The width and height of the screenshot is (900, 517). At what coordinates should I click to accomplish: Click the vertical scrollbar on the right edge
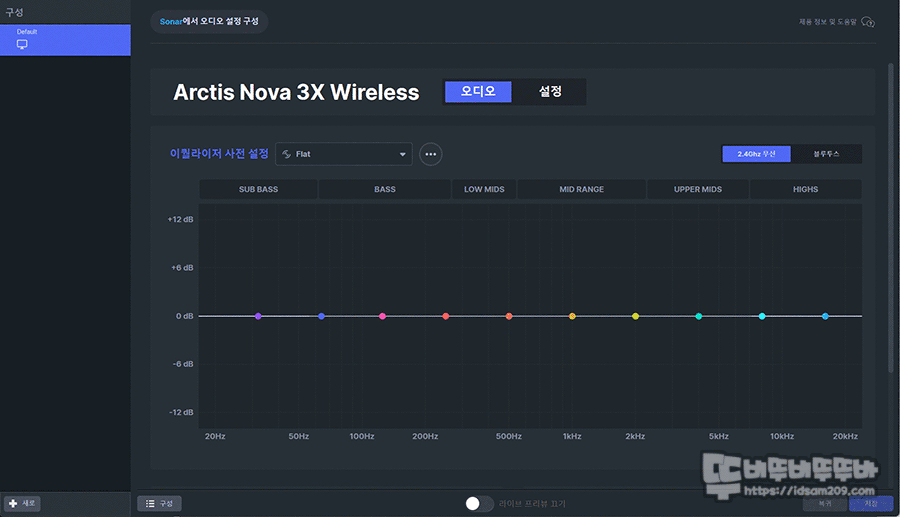coord(891,218)
